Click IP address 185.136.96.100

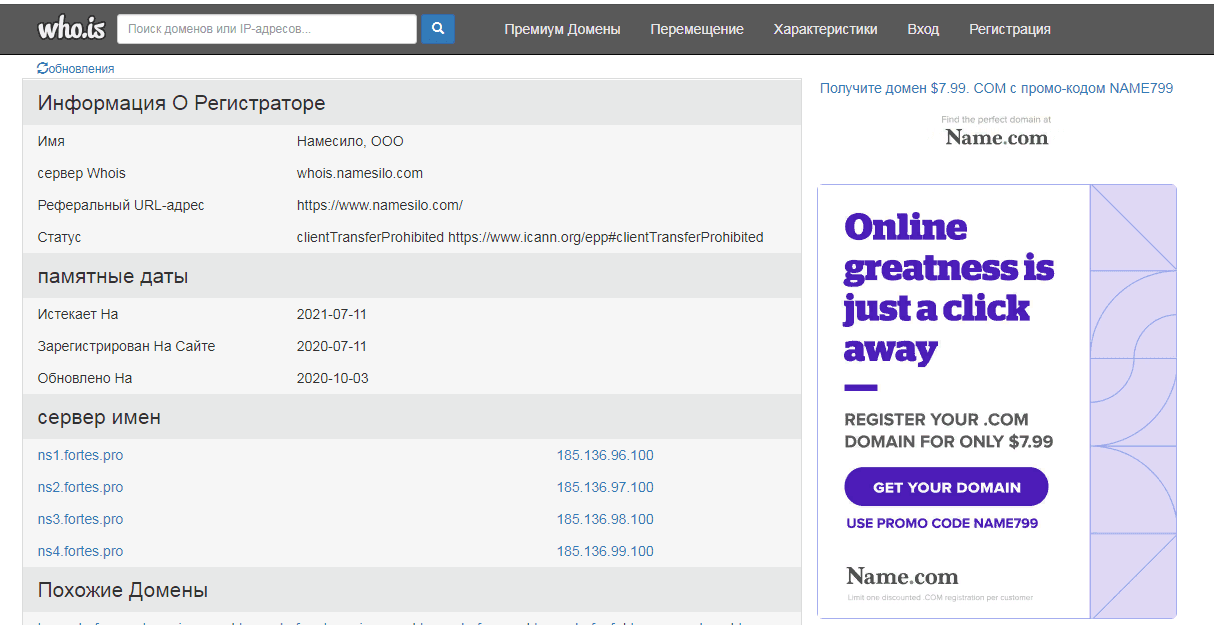[x=605, y=455]
